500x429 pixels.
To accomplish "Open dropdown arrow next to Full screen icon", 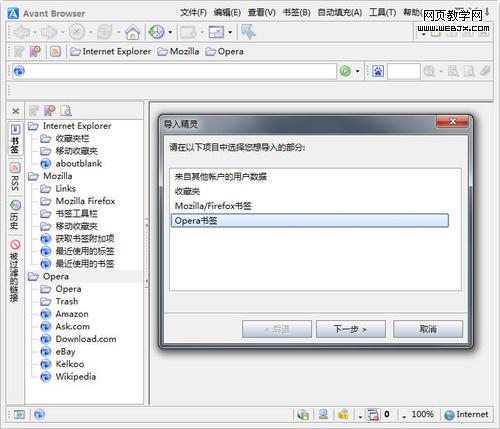I will [x=230, y=33].
